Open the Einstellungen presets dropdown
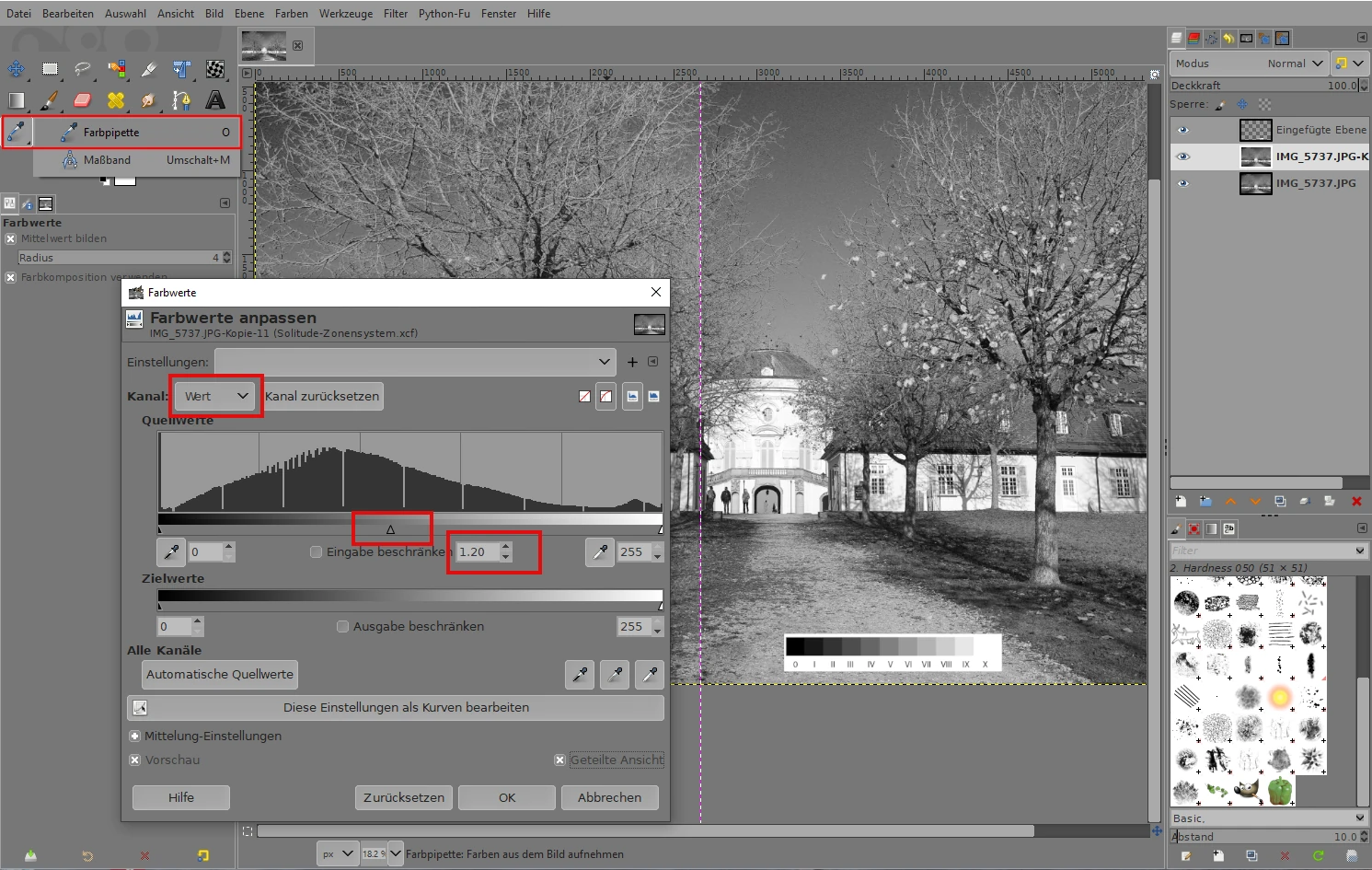 (x=415, y=362)
